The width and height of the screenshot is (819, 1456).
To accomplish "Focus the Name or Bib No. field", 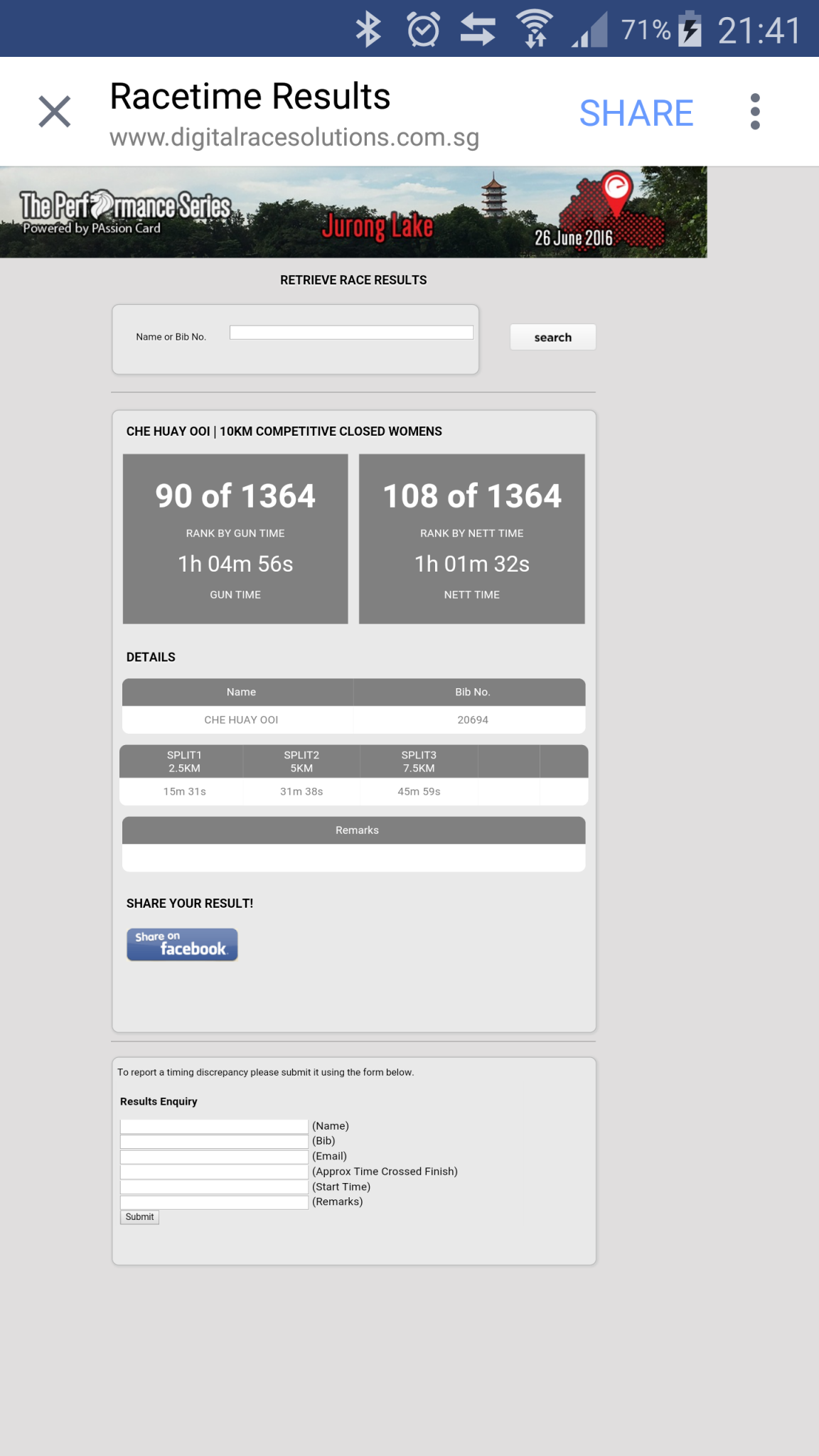I will click(x=351, y=333).
